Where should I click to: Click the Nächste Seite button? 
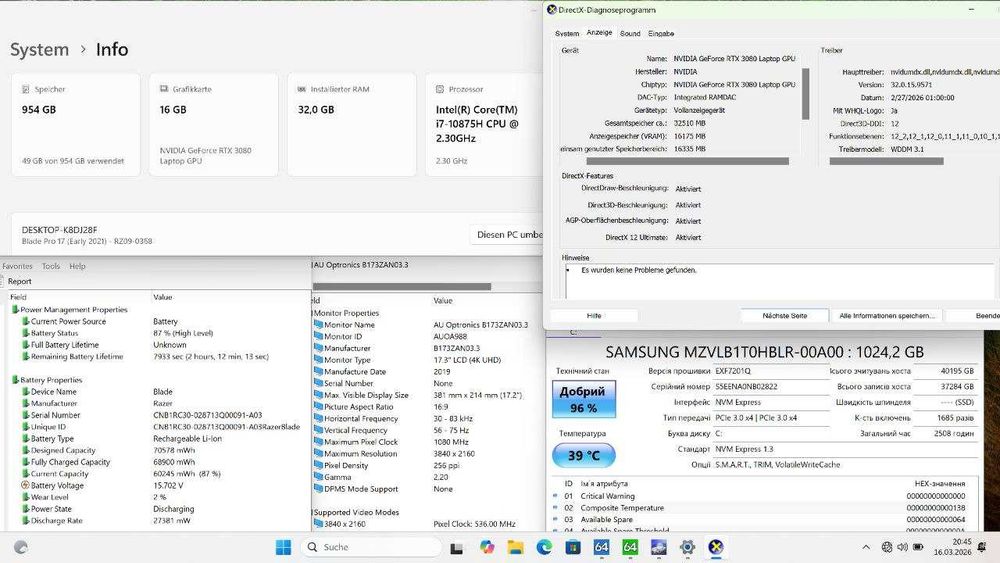click(784, 316)
